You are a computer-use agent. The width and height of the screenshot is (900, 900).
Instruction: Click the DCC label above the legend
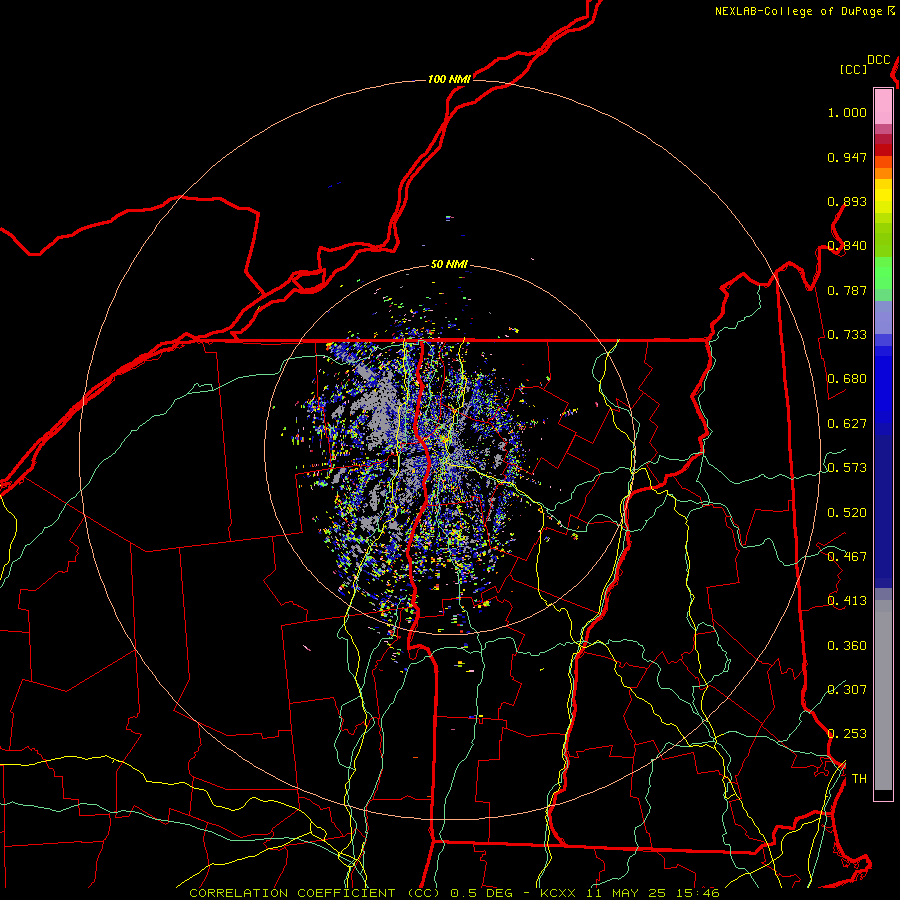point(879,60)
